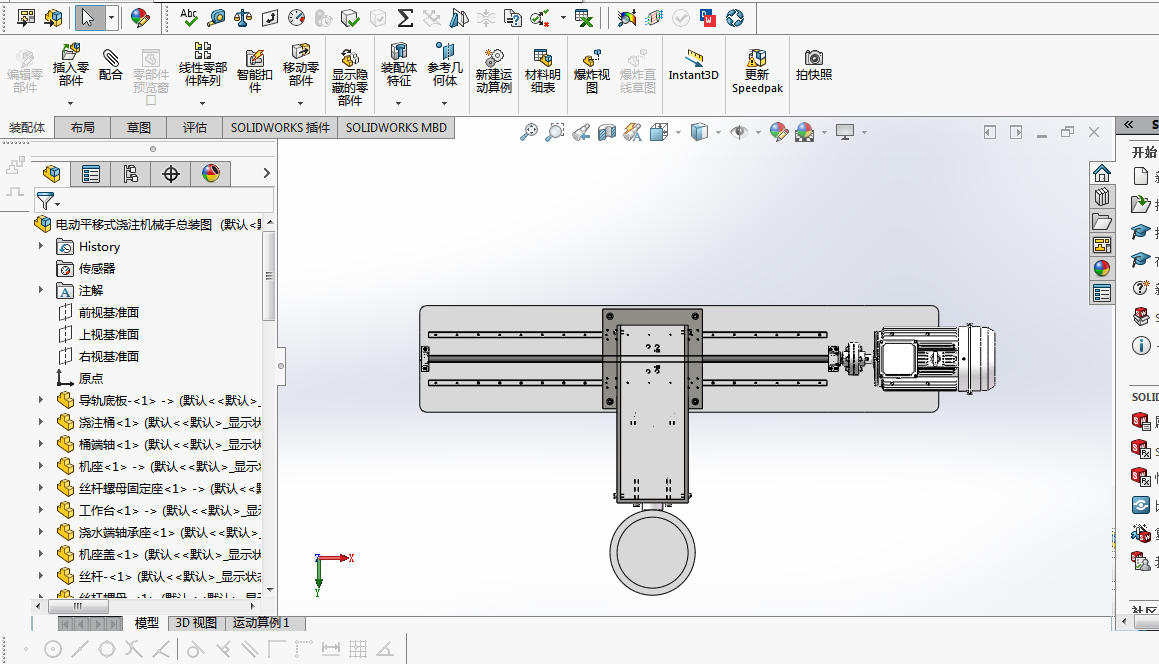Expand the 浇注桶<1> component node
The width and height of the screenshot is (1159, 664).
click(41, 422)
